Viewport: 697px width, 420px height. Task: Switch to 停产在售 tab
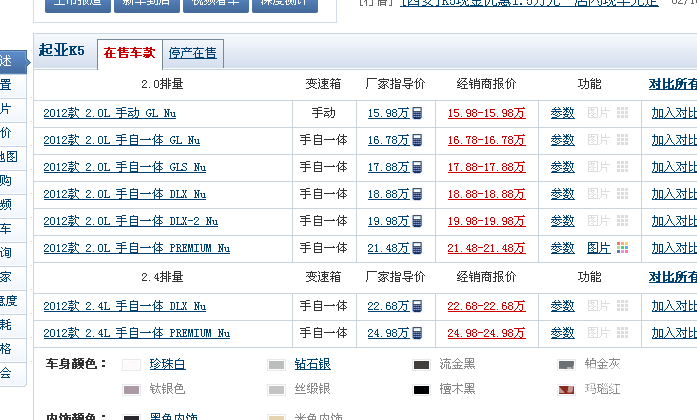click(193, 53)
